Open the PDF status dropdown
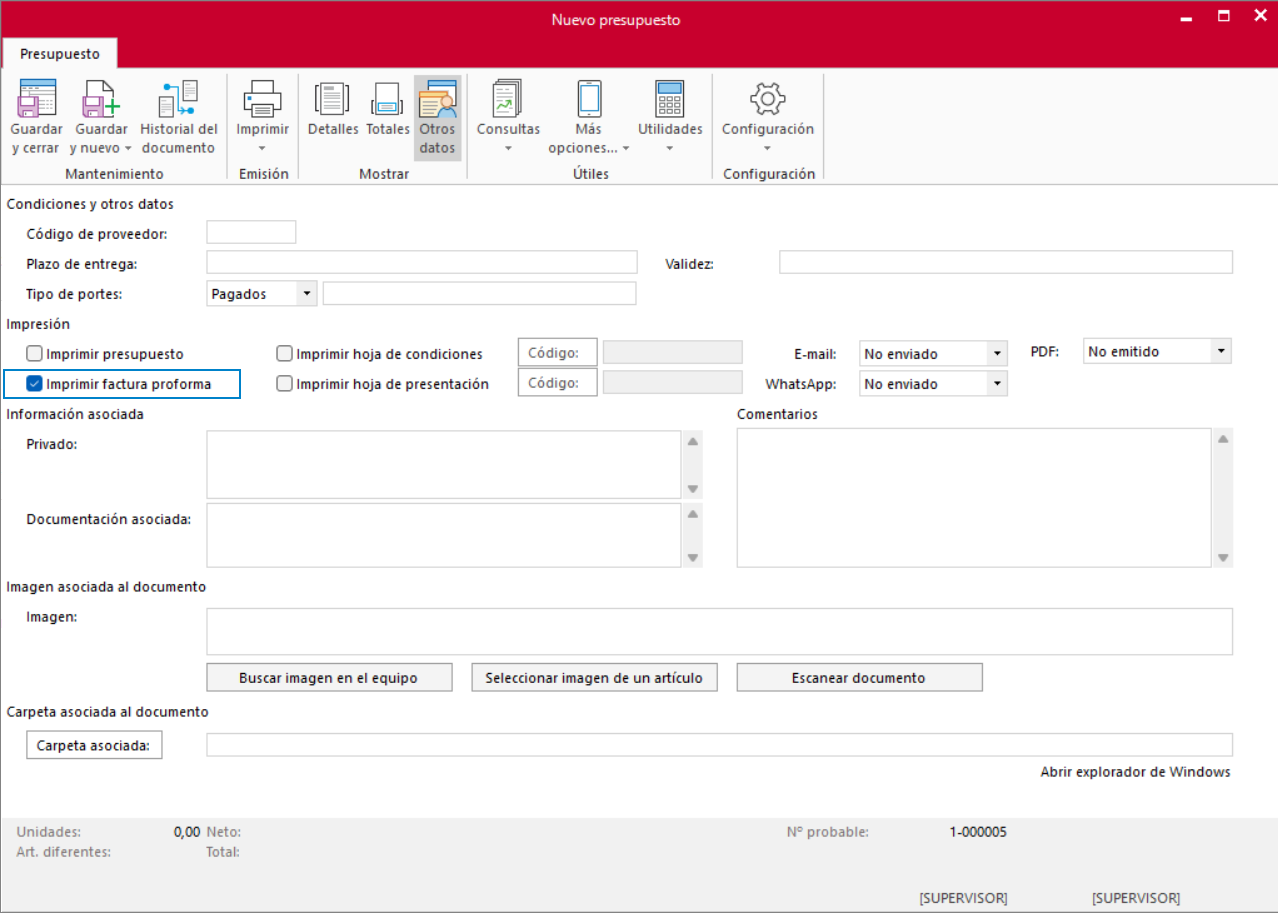The height and width of the screenshot is (914, 1278). [1221, 351]
